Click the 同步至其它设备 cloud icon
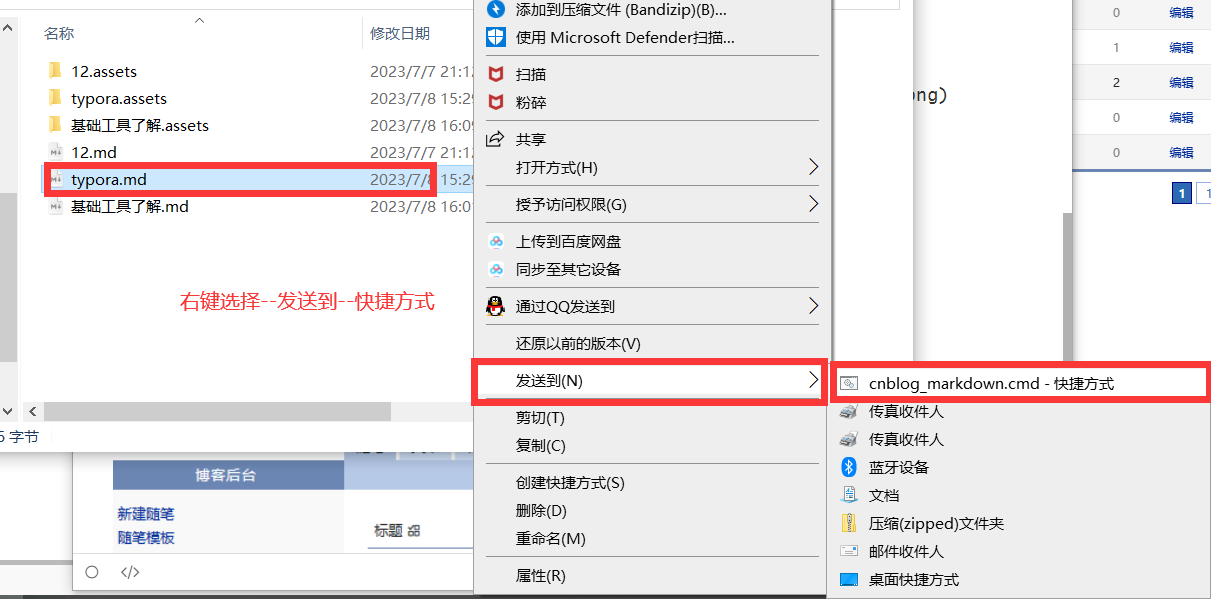 pyautogui.click(x=495, y=269)
